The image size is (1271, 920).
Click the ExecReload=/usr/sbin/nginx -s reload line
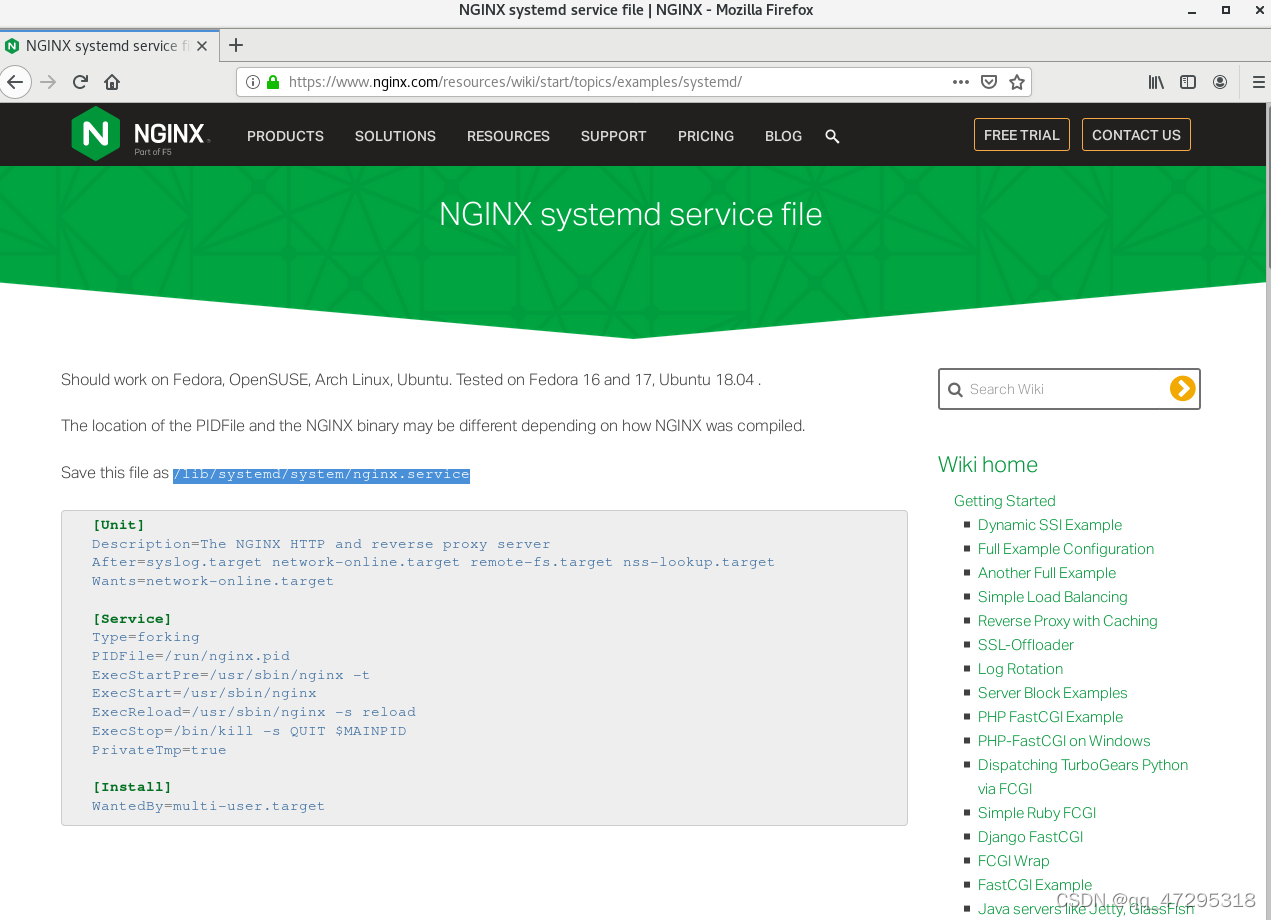point(254,712)
